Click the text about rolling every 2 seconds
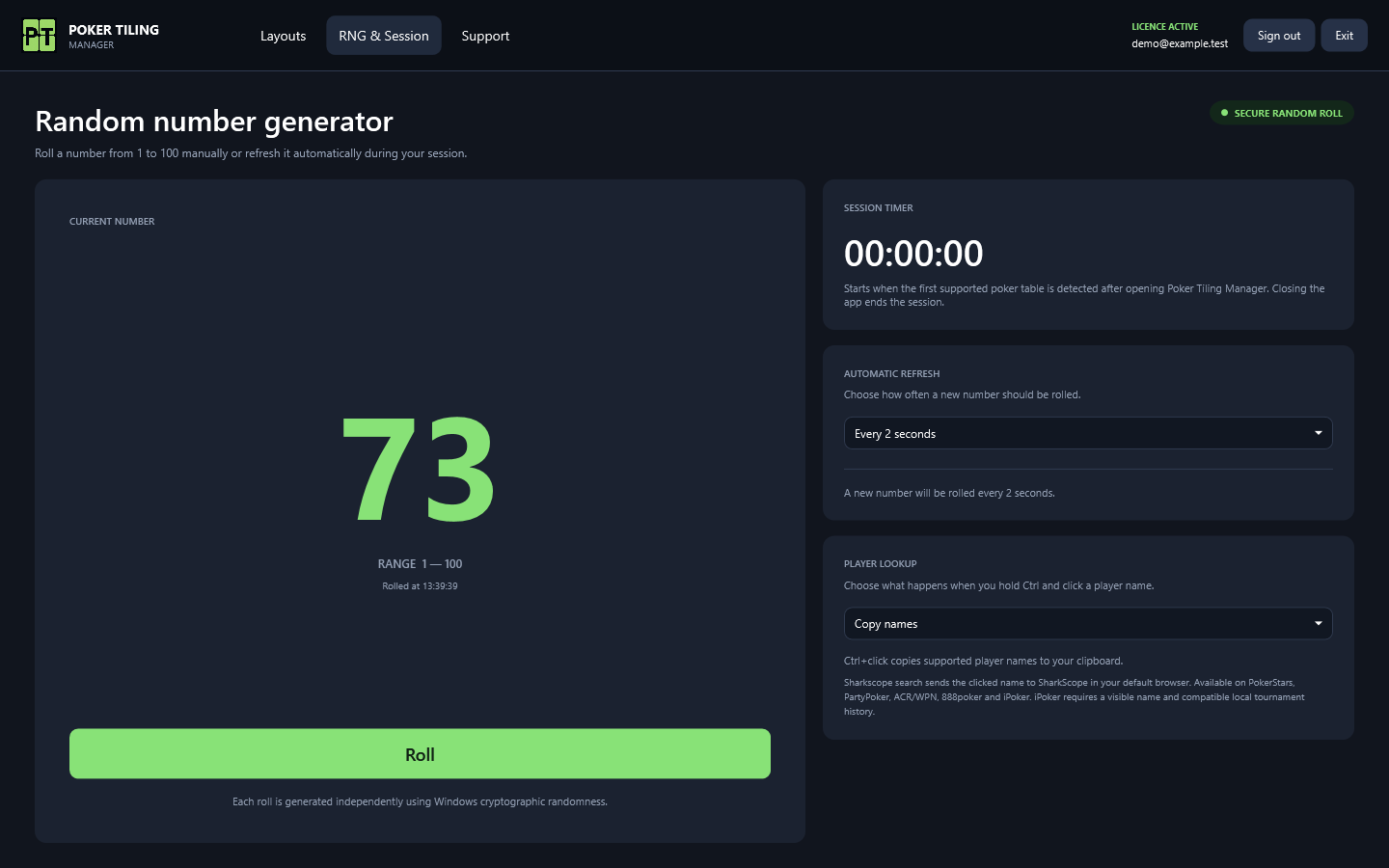 tap(949, 493)
